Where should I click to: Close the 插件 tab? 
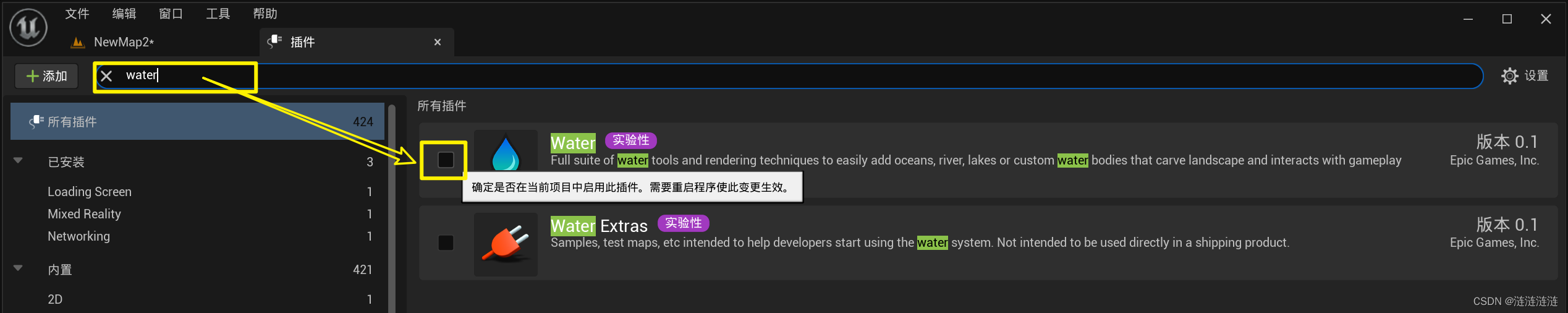[x=438, y=42]
